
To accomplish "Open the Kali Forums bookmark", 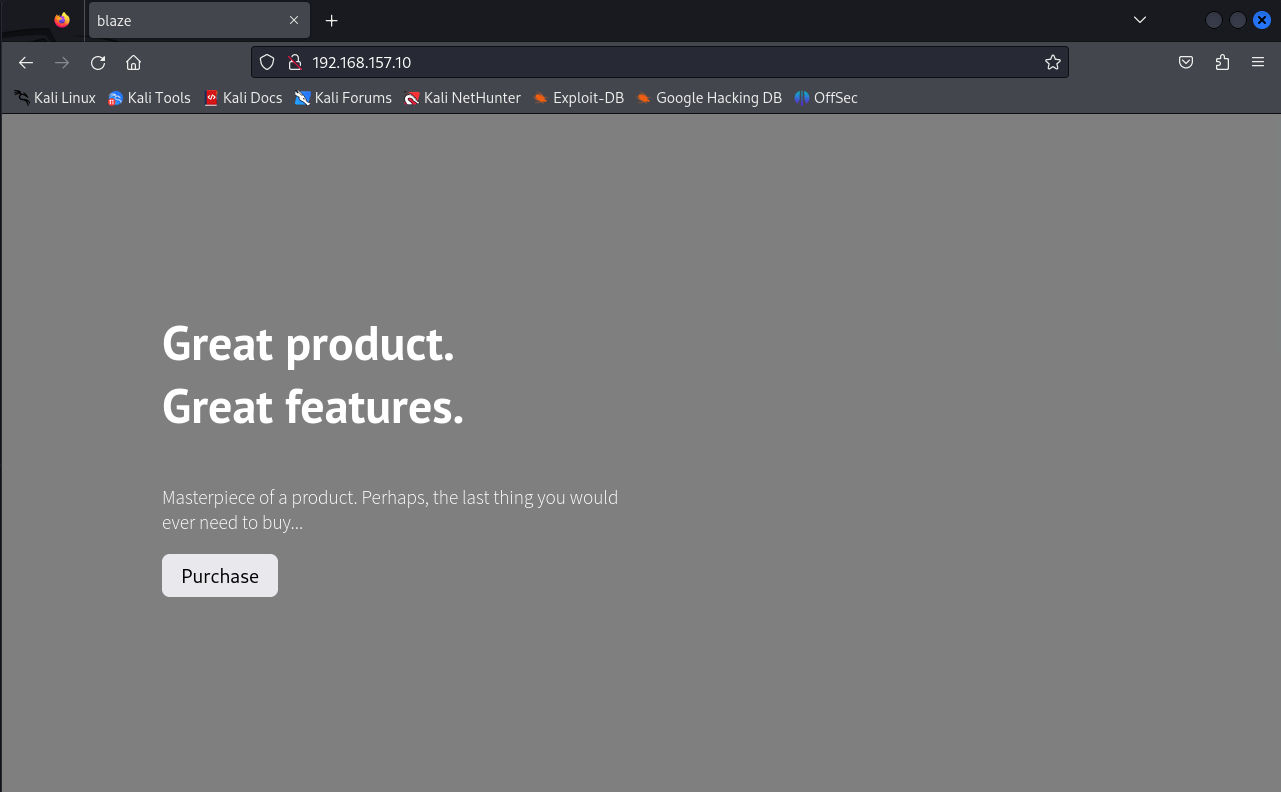I will [343, 98].
